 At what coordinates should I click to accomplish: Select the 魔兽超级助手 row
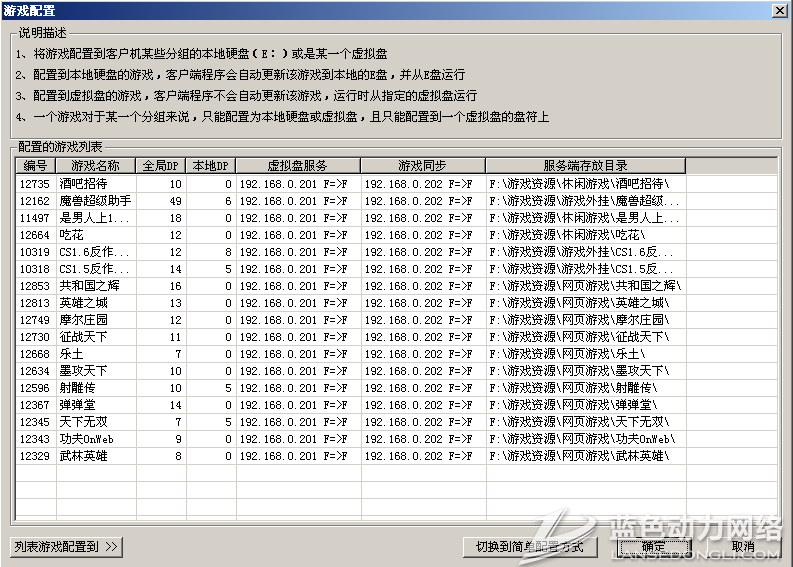95,201
